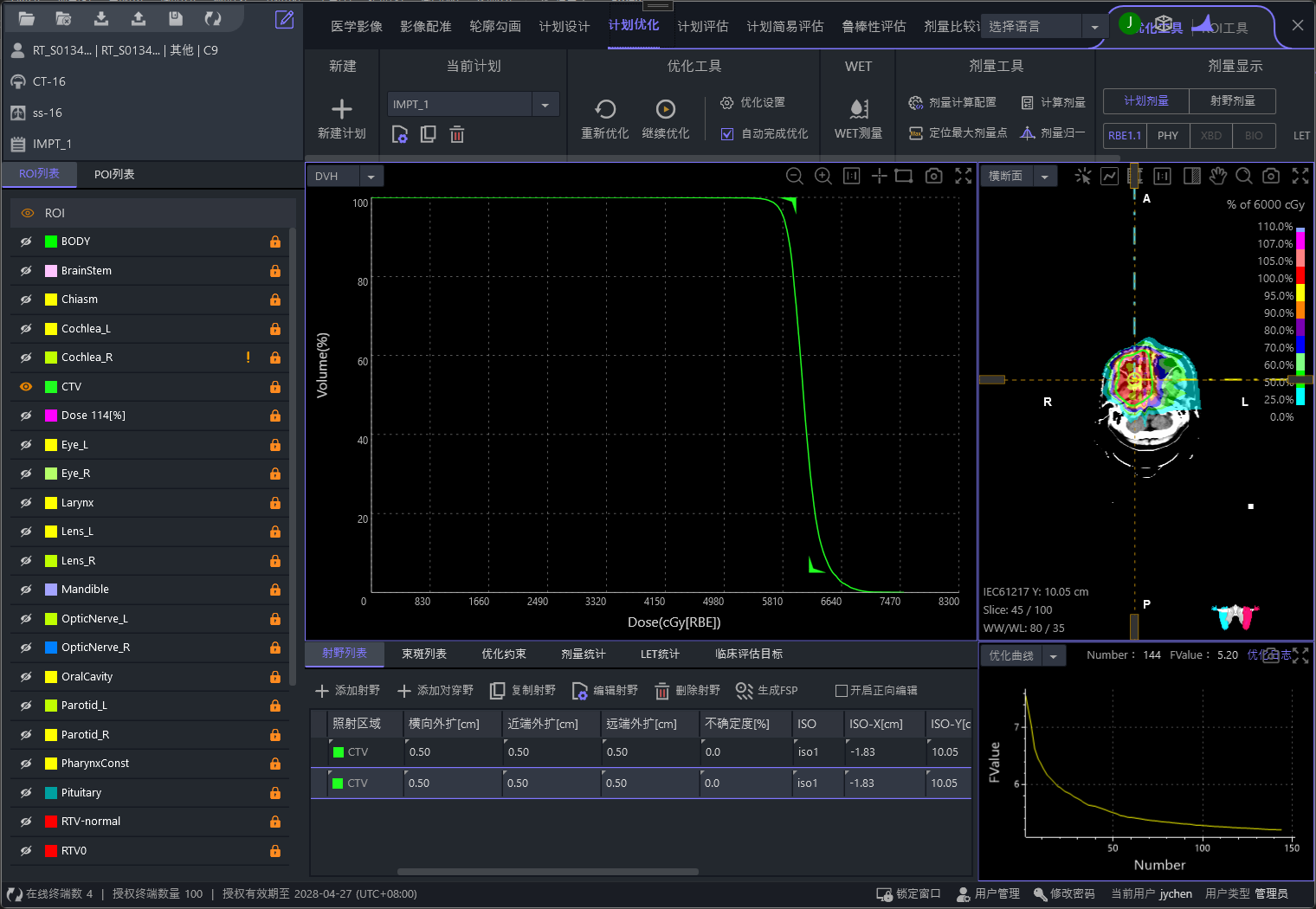Open the WET测量 measurement tool
Image resolution: width=1316 pixels, height=909 pixels.
pos(858,109)
